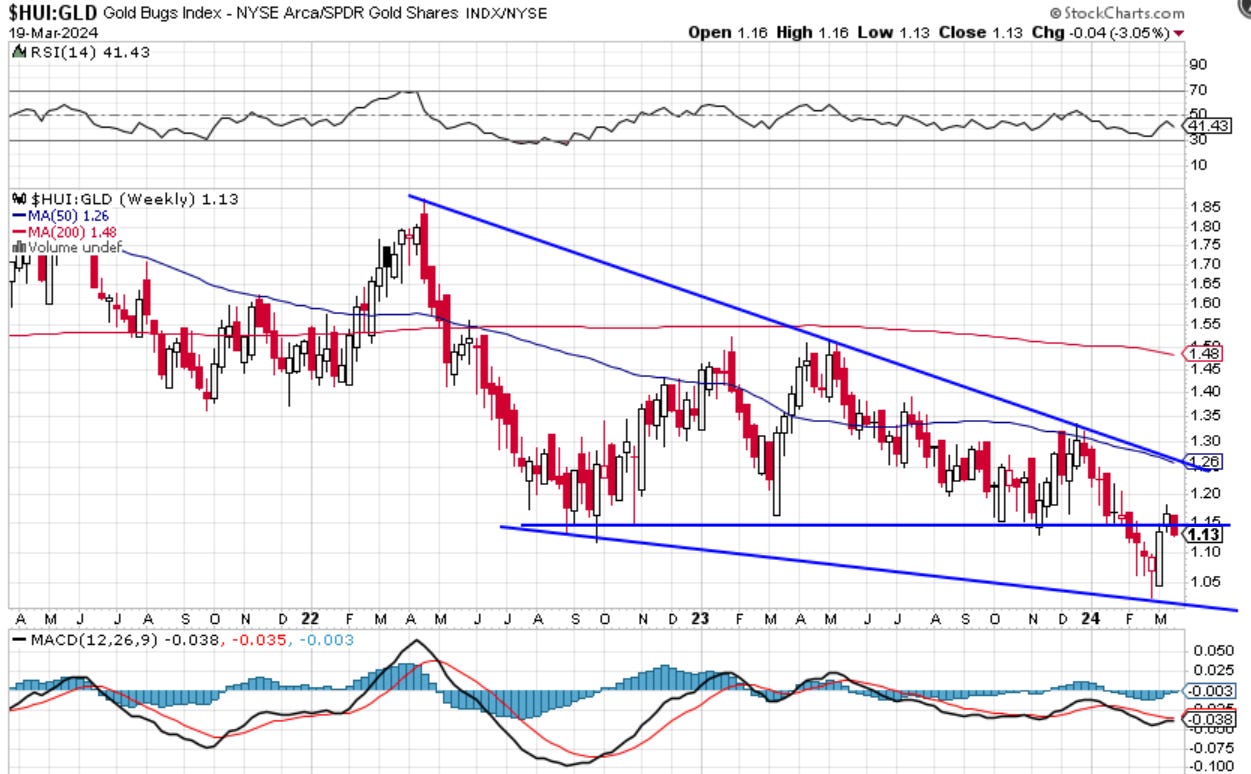The height and width of the screenshot is (774, 1251).
Task: Click the red down-arrow after the Chg value
Action: pyautogui.click(x=1178, y=33)
